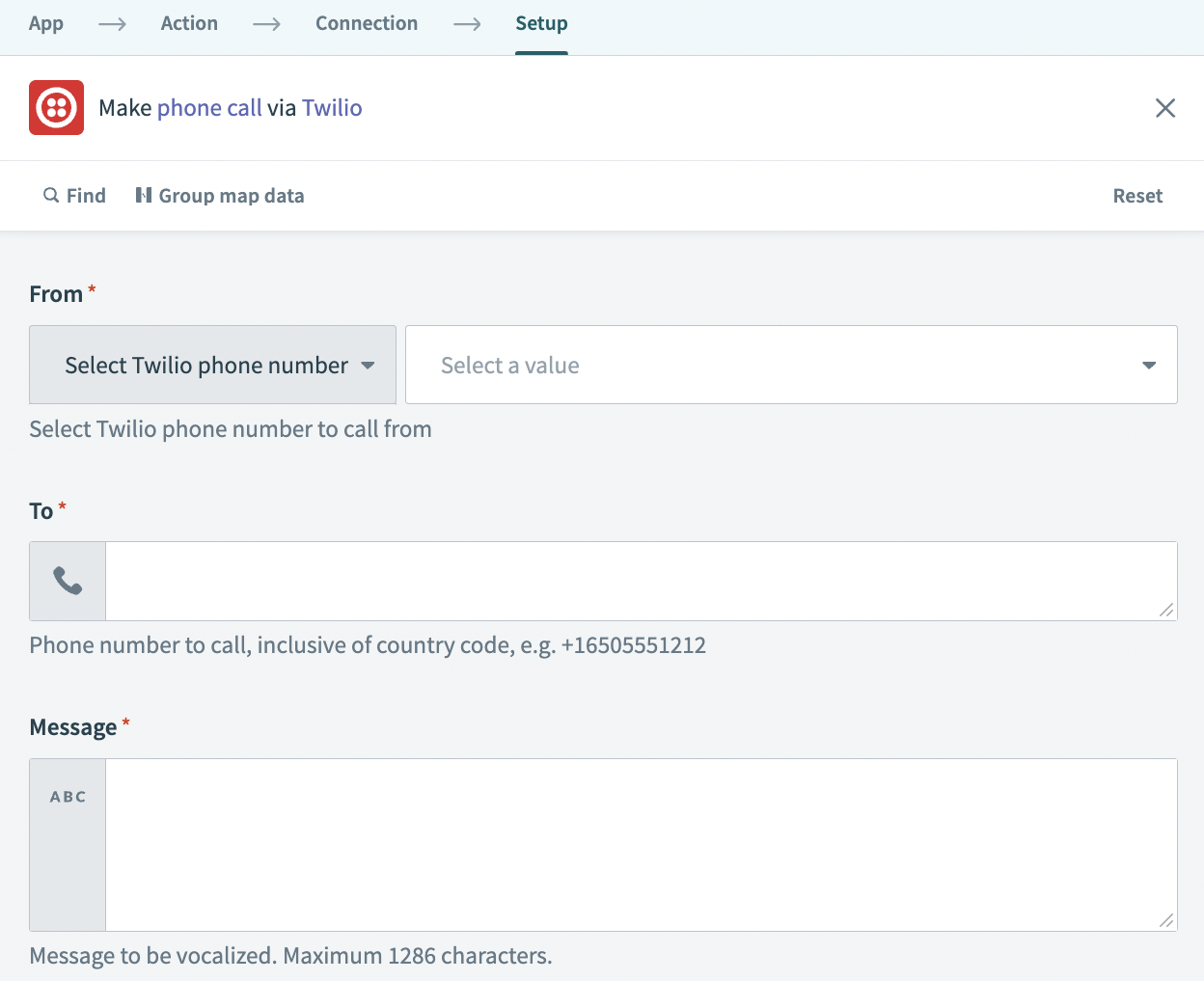This screenshot has height=981, width=1204.
Task: Click the phone call link in title
Action: (x=209, y=108)
